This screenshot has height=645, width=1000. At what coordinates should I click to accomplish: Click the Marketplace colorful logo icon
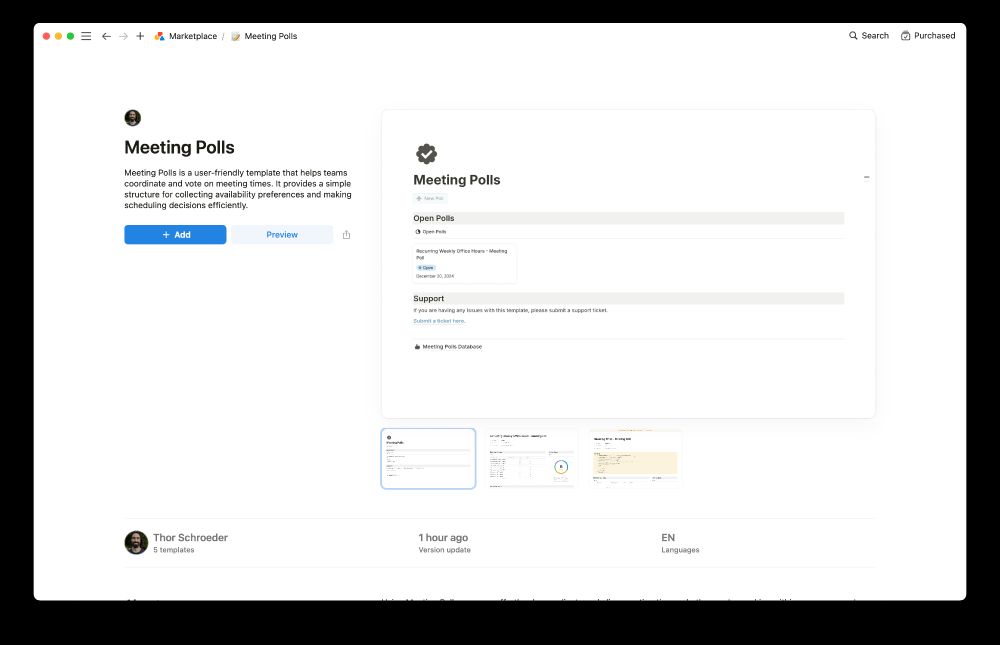pyautogui.click(x=159, y=36)
